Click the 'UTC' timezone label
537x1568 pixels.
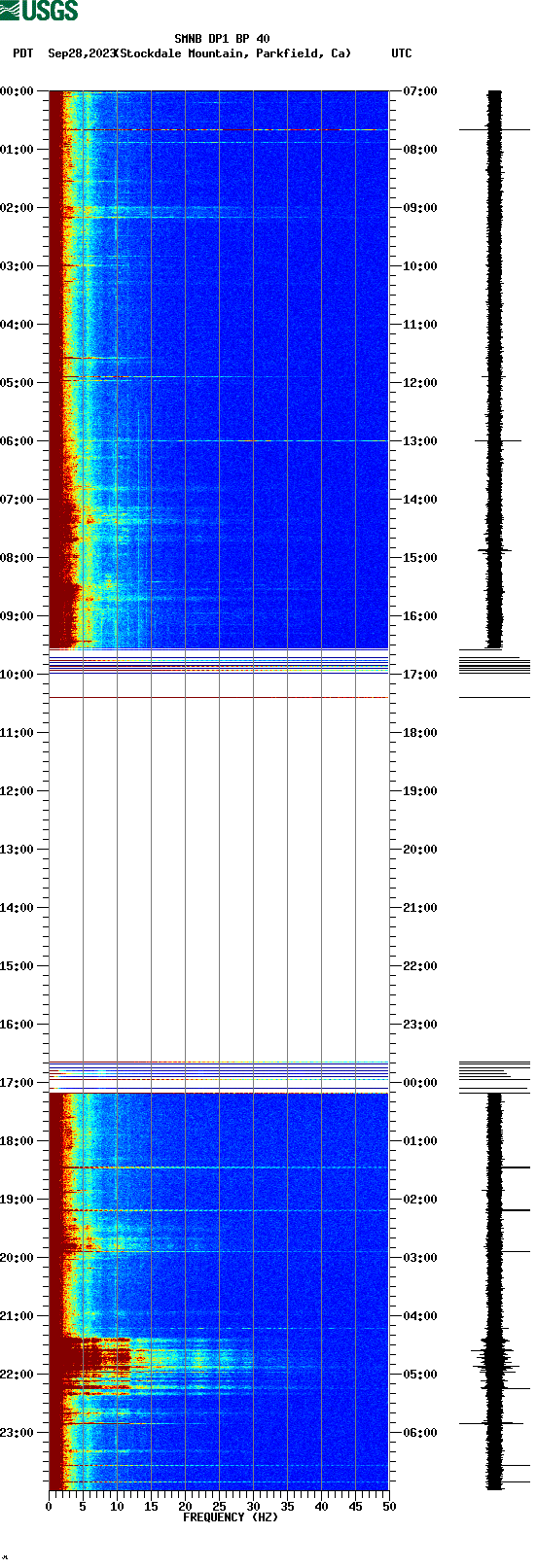(402, 53)
